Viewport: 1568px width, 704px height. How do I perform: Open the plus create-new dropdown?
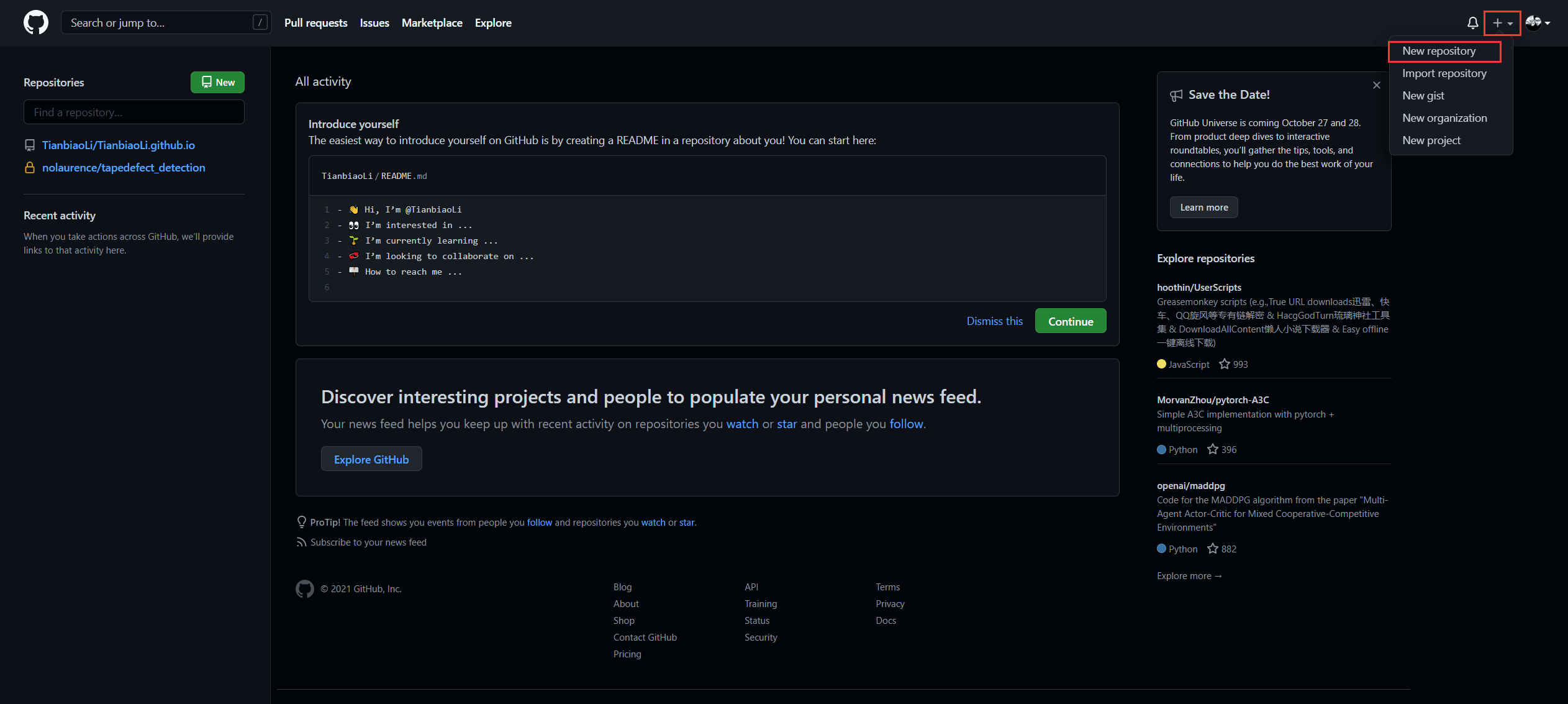pos(1502,23)
